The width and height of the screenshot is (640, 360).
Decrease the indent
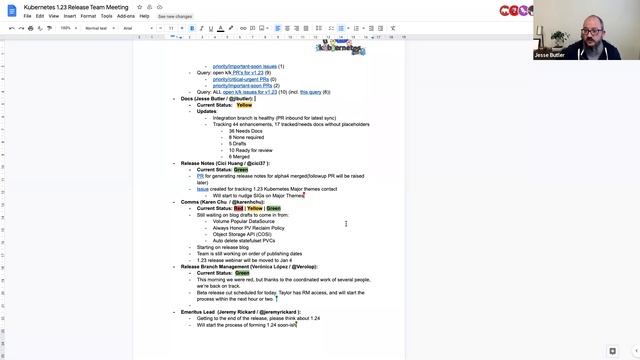371,28
